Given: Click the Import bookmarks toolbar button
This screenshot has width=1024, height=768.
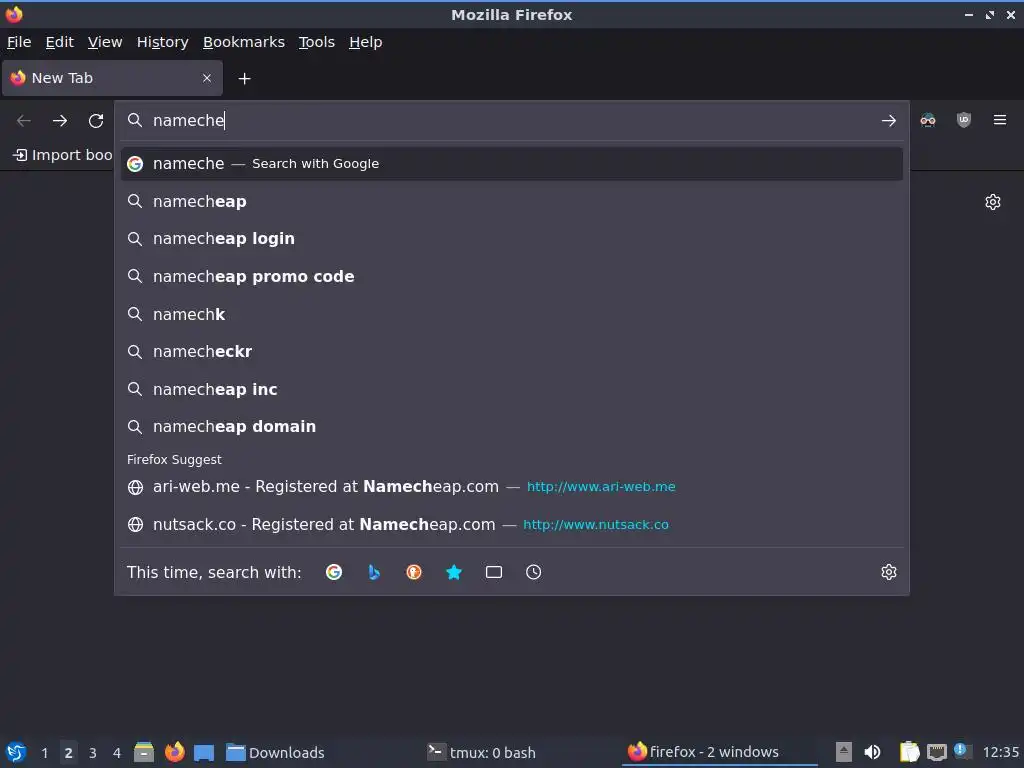Looking at the screenshot, I should (x=63, y=155).
